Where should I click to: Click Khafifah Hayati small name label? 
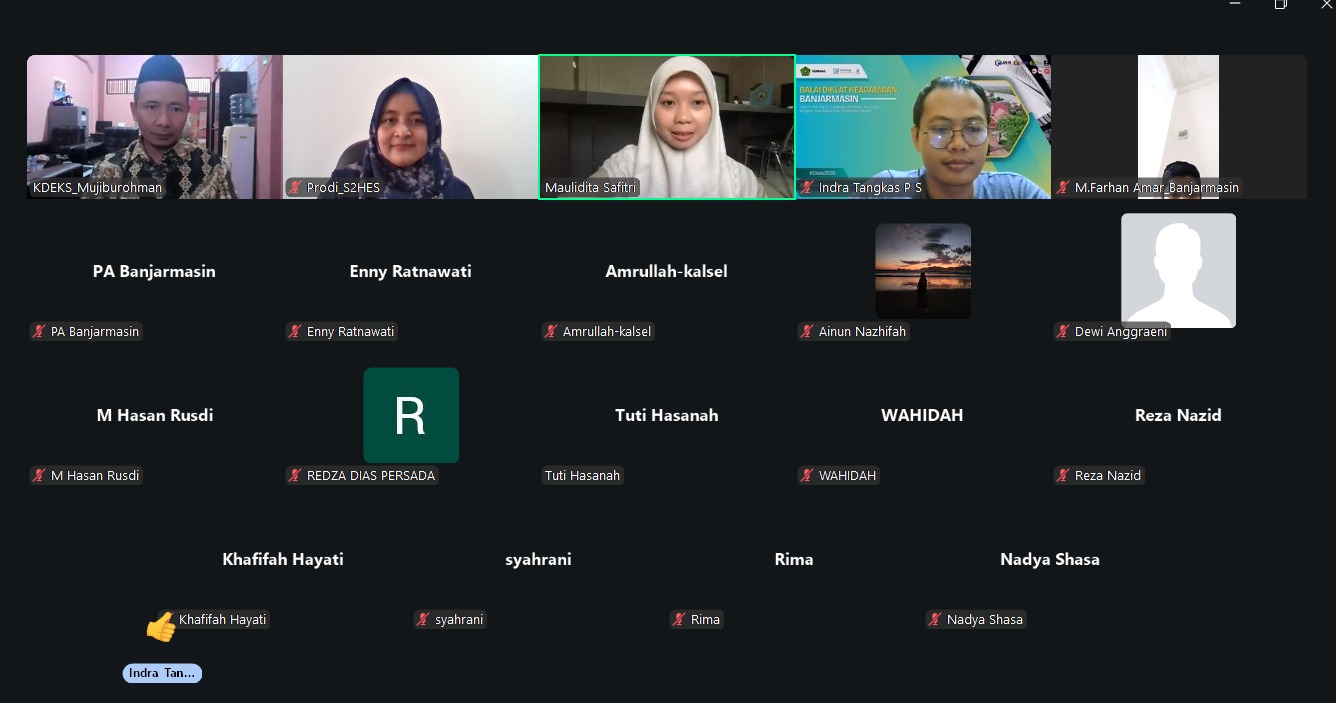223,620
